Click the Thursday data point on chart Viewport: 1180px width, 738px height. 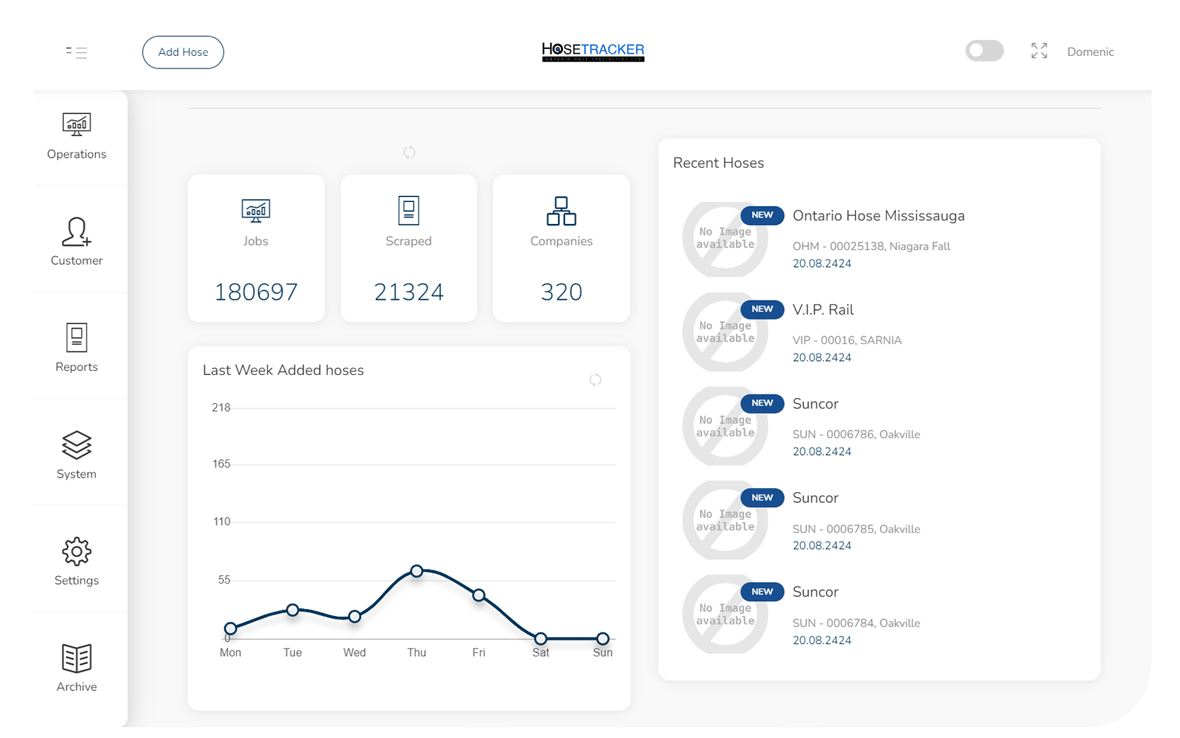[x=417, y=571]
